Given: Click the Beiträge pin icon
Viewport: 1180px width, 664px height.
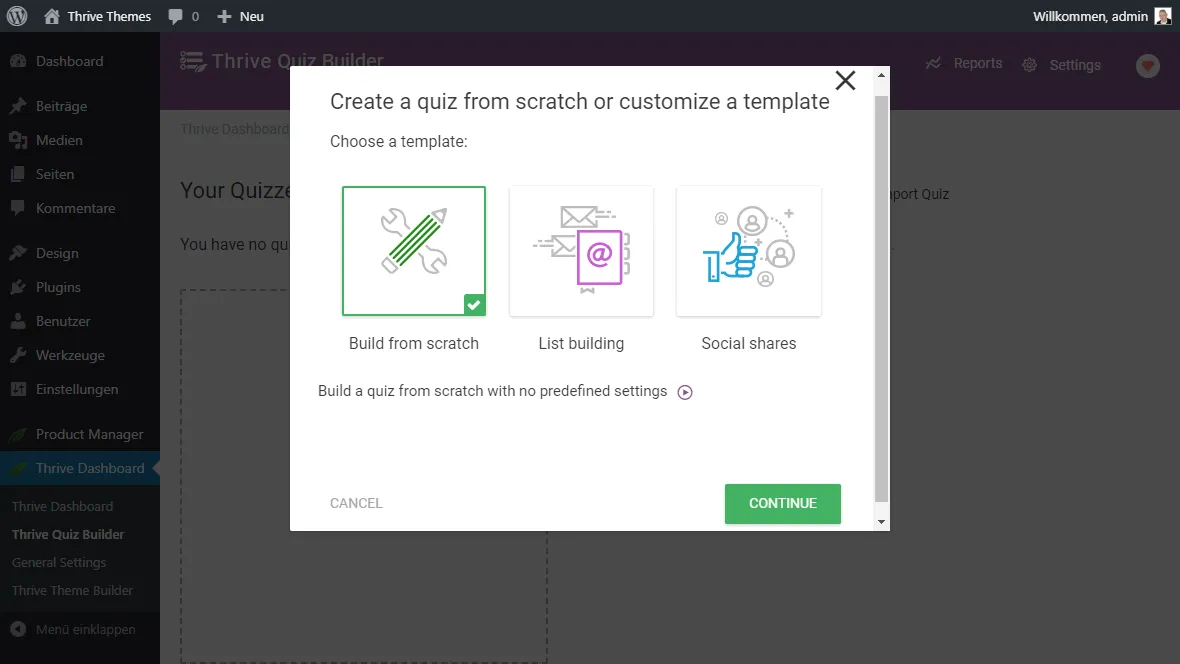Looking at the screenshot, I should (18, 106).
